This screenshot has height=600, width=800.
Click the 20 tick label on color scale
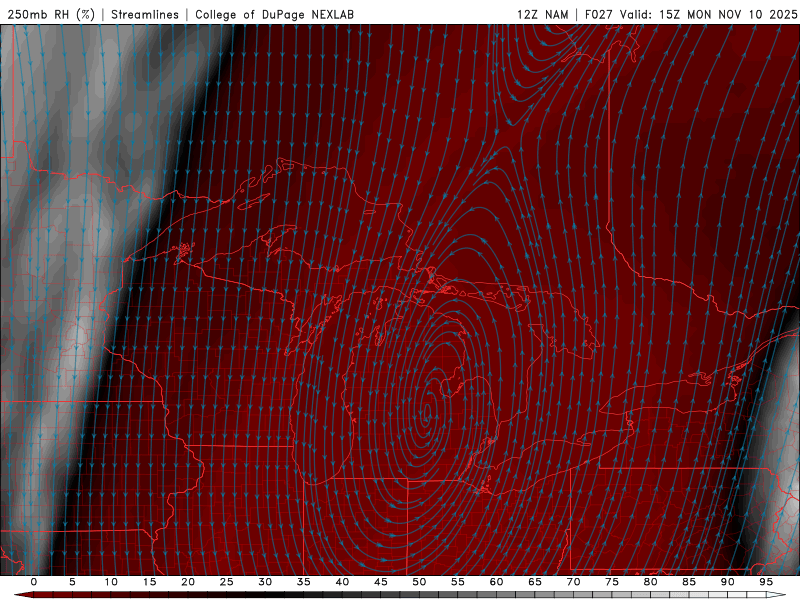coord(188,582)
